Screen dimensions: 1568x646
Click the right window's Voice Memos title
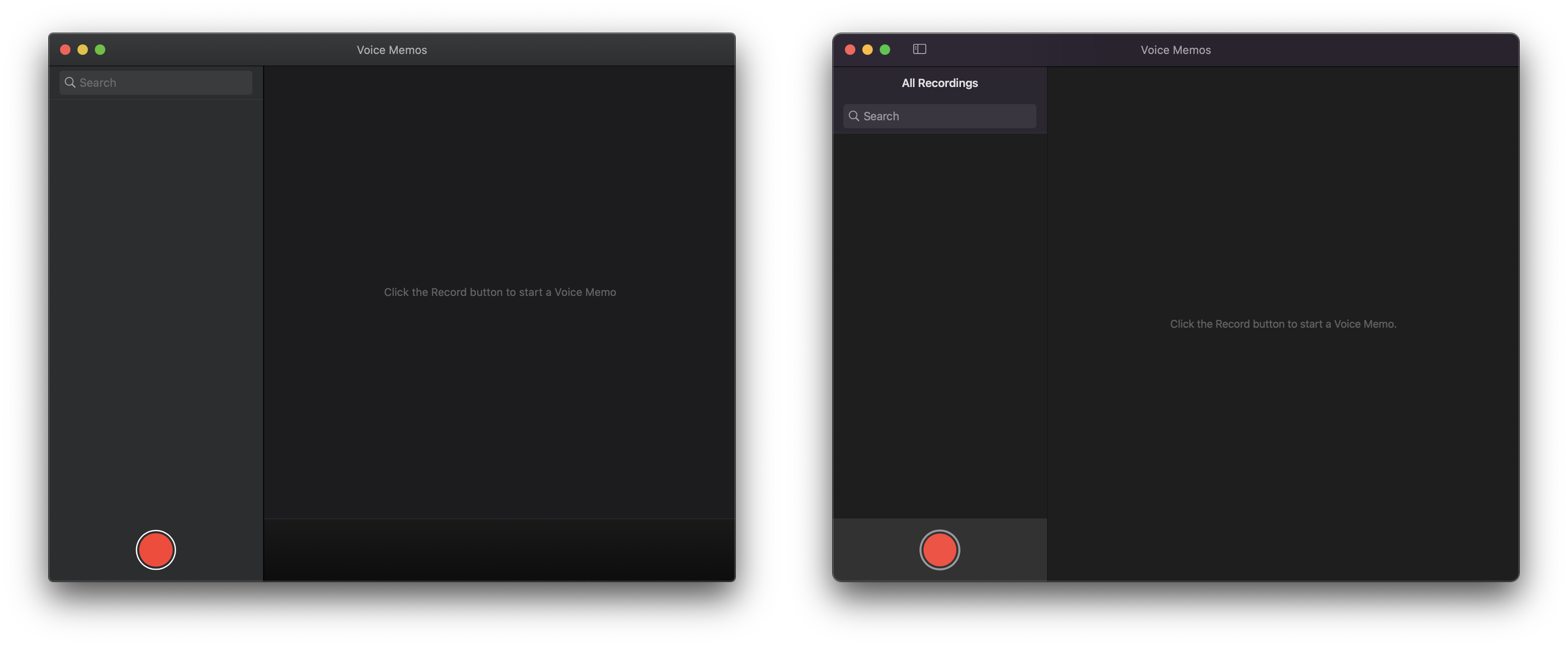click(1176, 50)
